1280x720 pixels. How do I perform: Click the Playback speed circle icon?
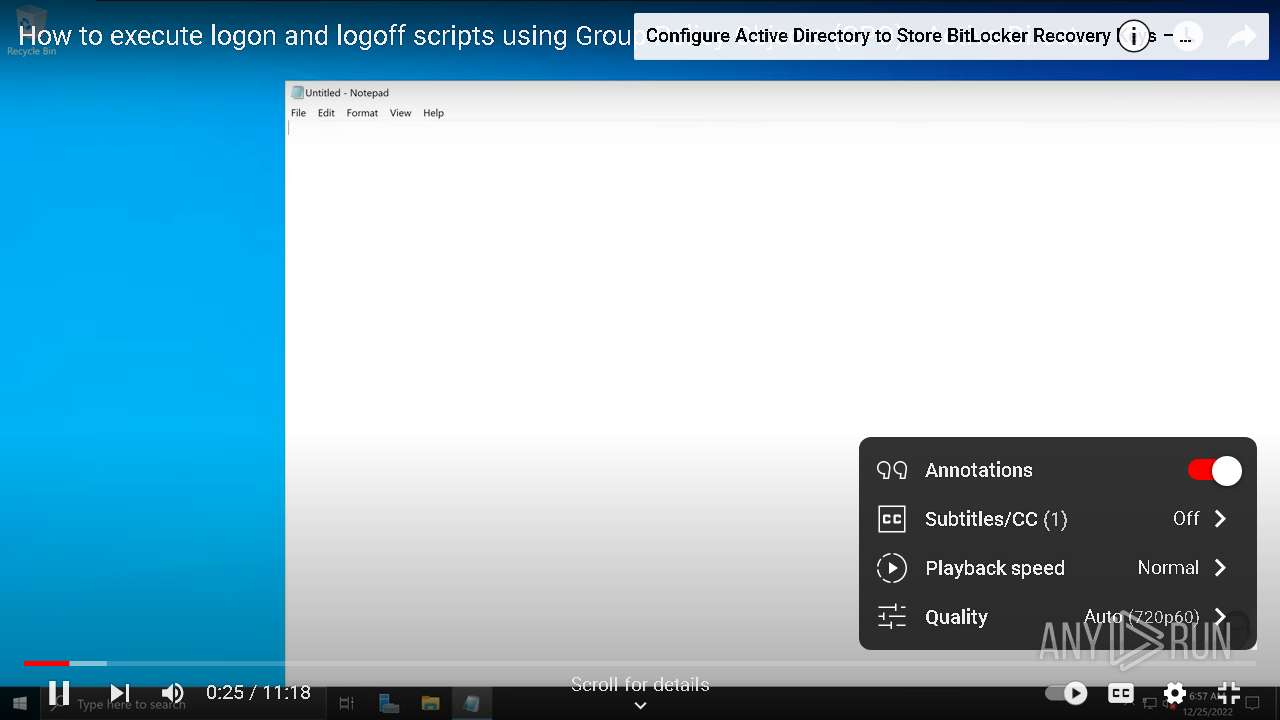click(891, 568)
